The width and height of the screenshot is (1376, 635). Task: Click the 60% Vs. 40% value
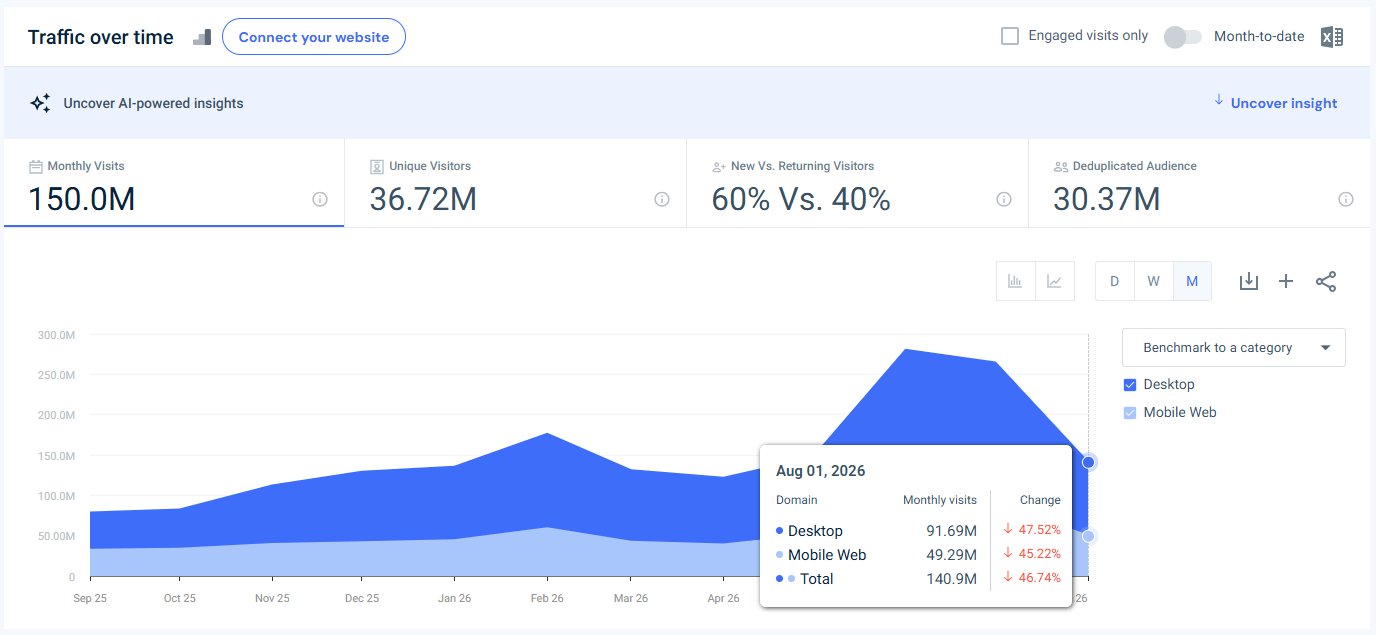[x=801, y=199]
